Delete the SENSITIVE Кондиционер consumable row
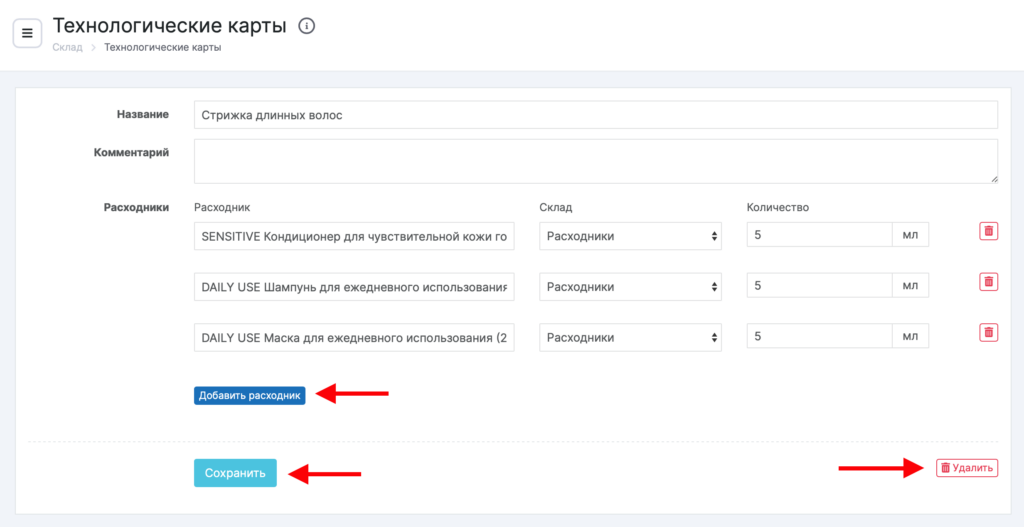This screenshot has height=527, width=1024. point(988,231)
